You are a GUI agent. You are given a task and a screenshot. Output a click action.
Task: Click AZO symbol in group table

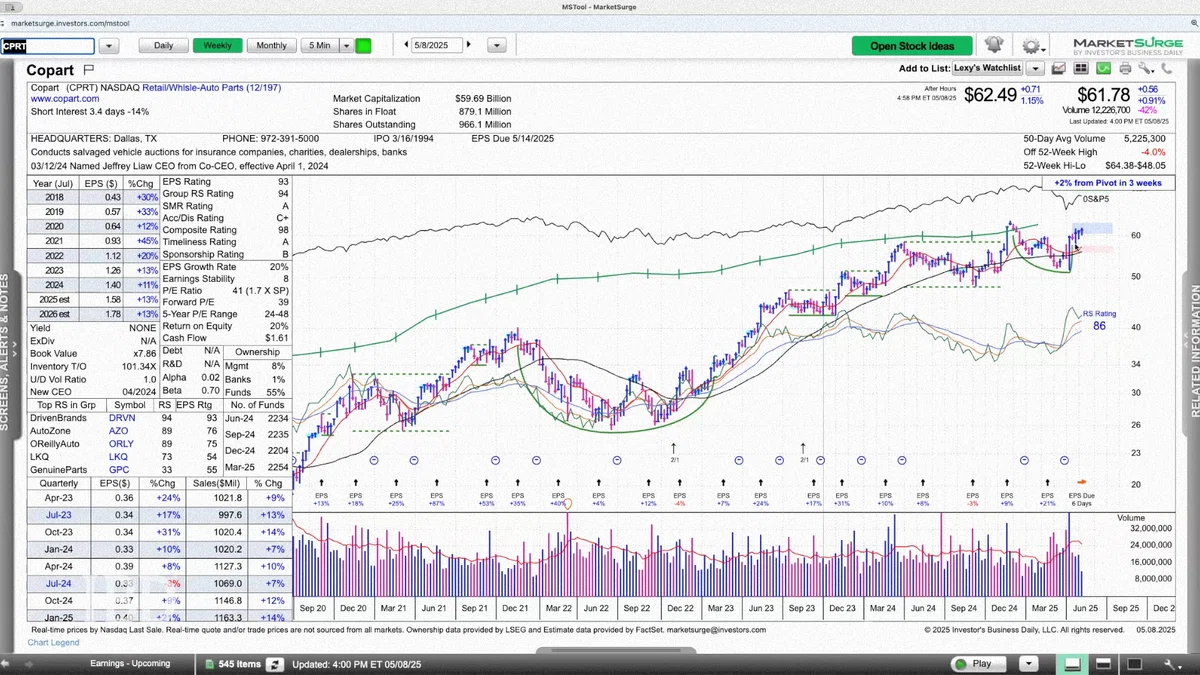(118, 430)
